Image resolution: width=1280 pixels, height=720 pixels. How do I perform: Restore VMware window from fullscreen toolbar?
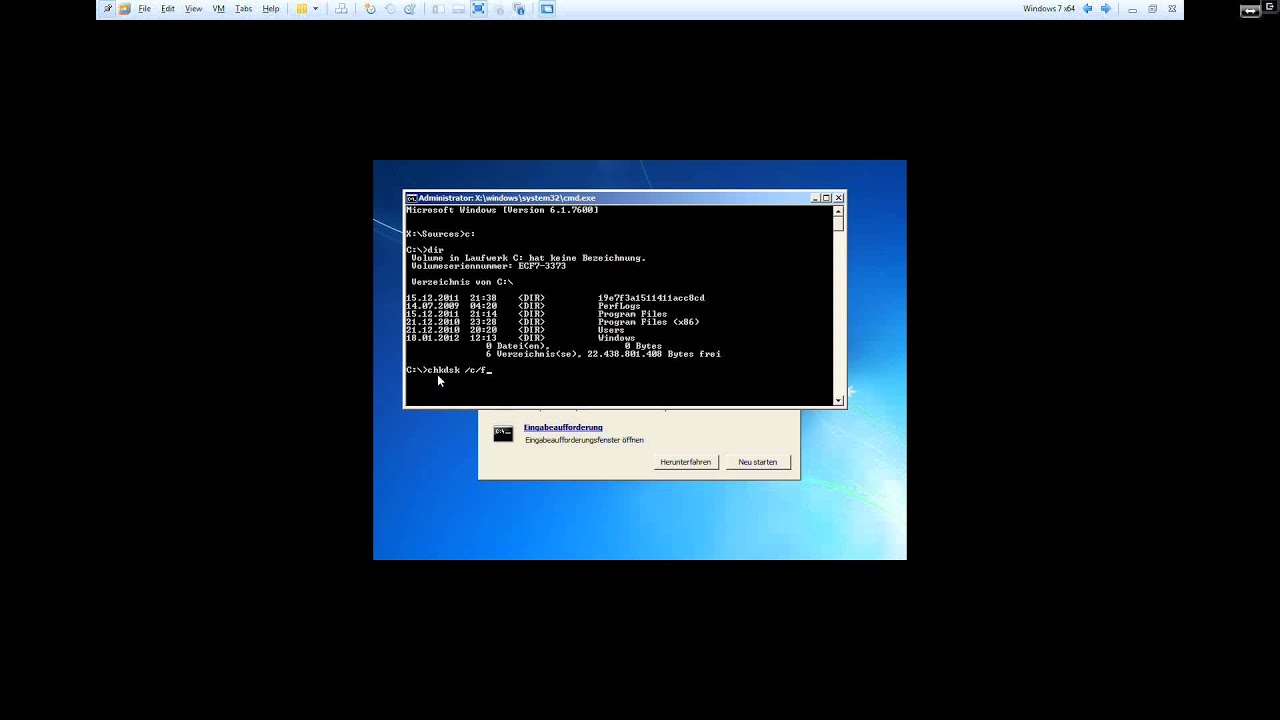coord(1152,9)
